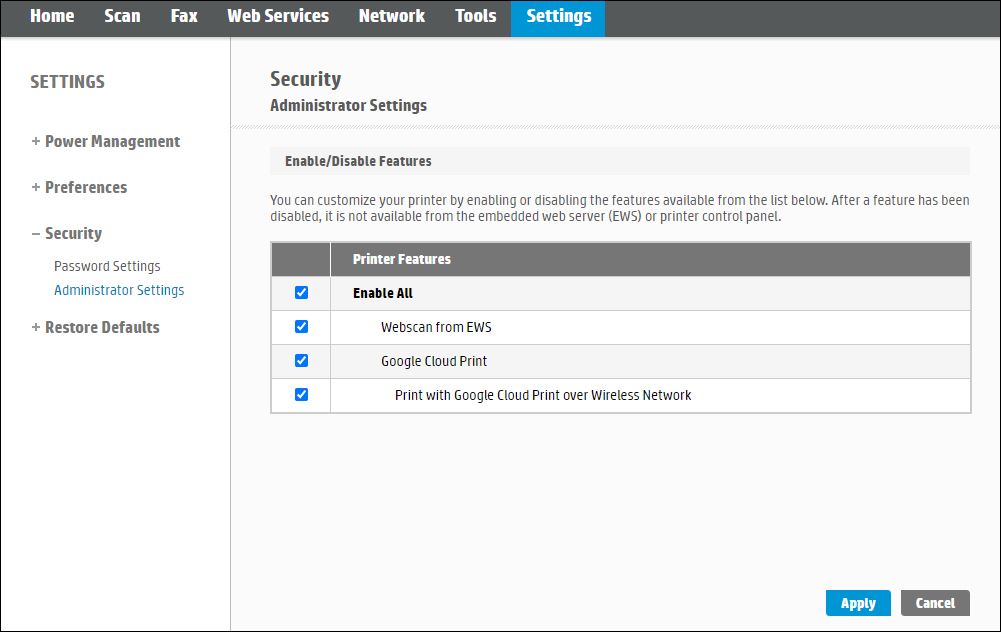
Task: Go to Web Services tab
Action: (x=277, y=16)
